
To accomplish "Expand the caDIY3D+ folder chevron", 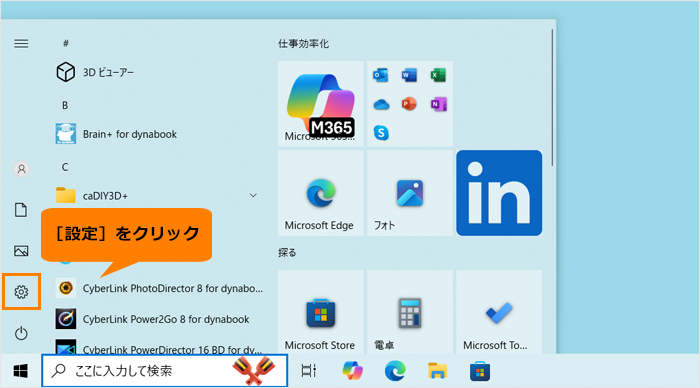I will click(253, 196).
